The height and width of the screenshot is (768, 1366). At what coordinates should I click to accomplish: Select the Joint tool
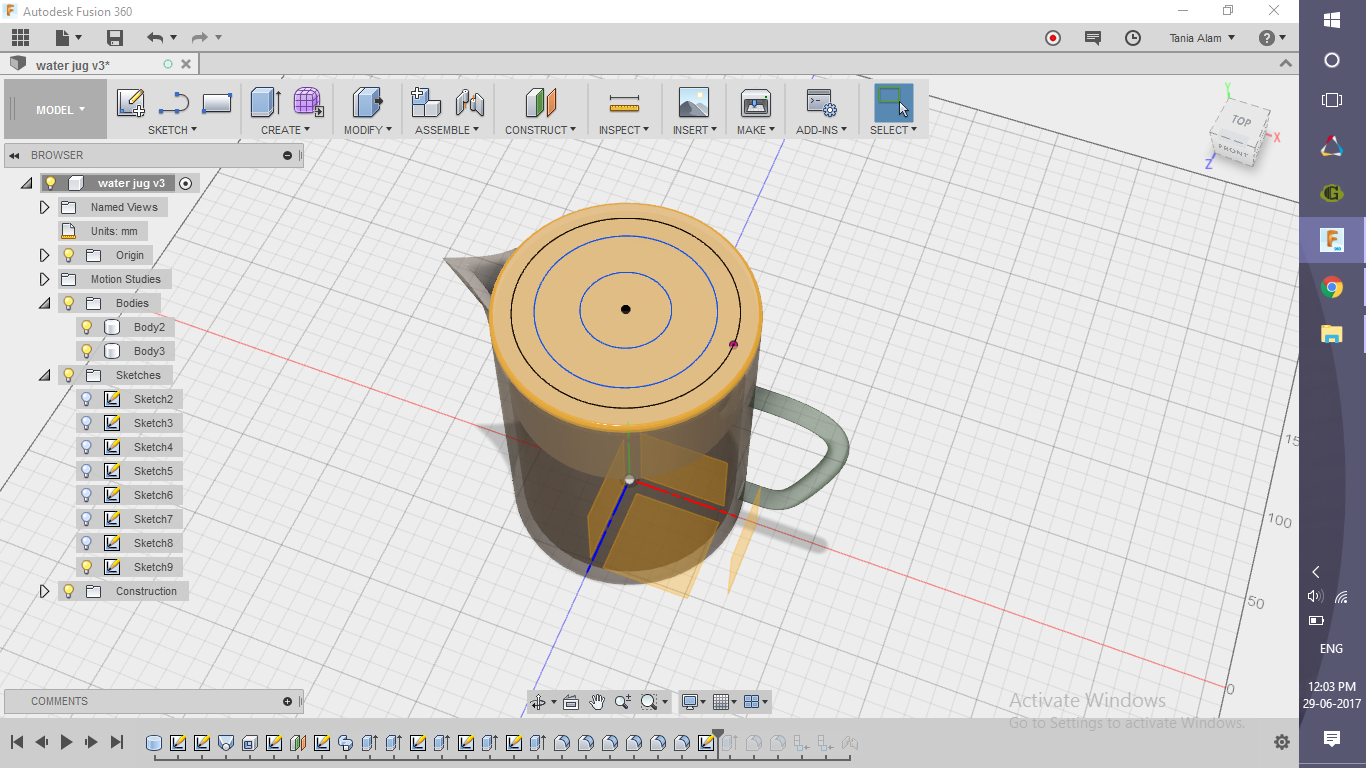click(470, 103)
